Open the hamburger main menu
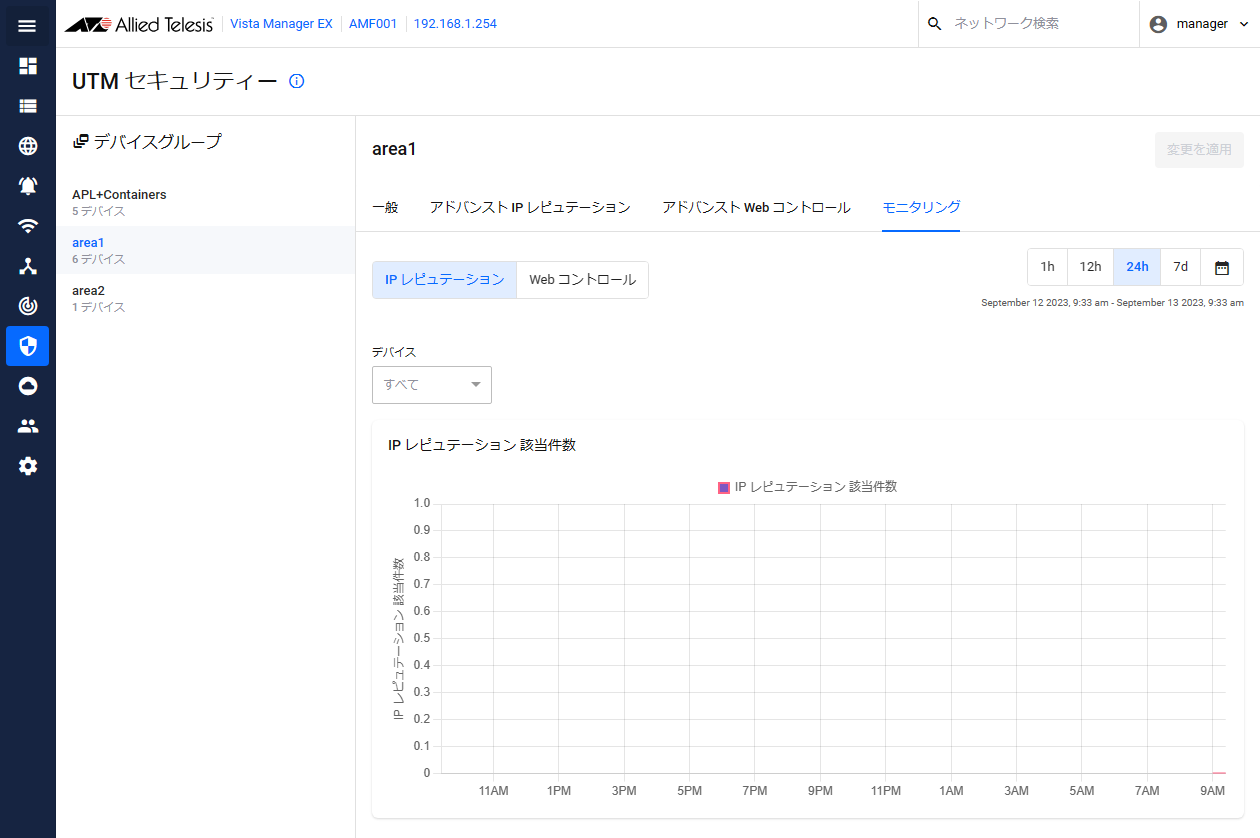The image size is (1260, 838). click(x=28, y=25)
